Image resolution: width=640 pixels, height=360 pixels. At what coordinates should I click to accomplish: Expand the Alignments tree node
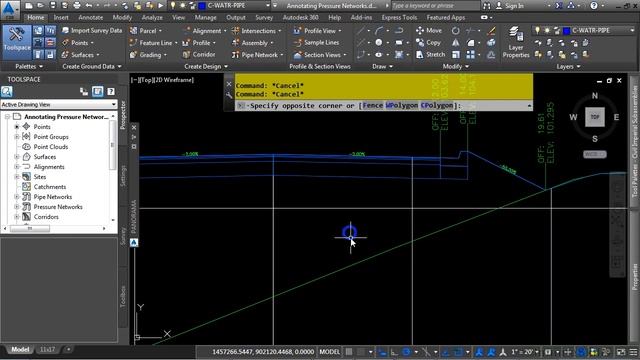17,167
